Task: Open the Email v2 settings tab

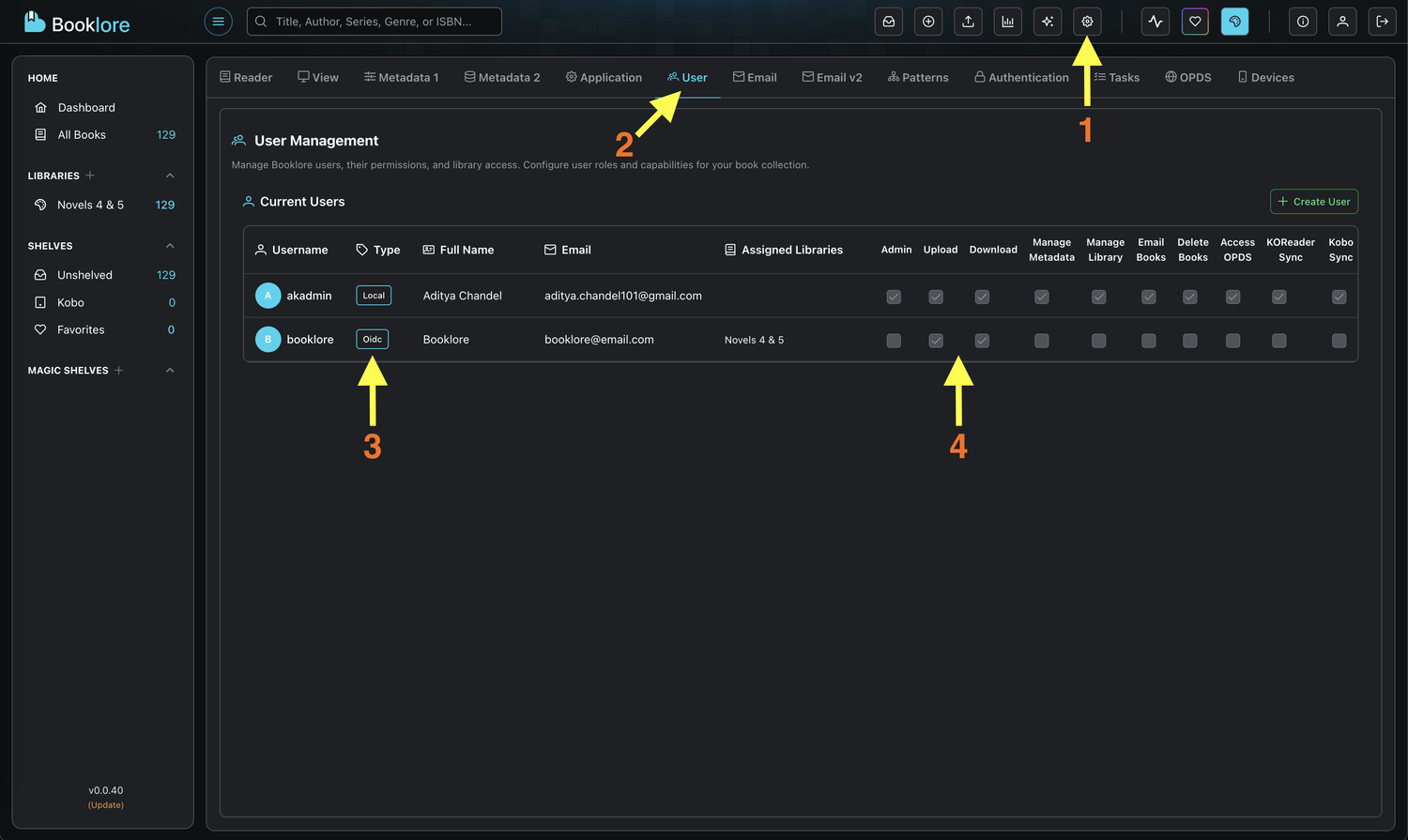Action: [832, 78]
